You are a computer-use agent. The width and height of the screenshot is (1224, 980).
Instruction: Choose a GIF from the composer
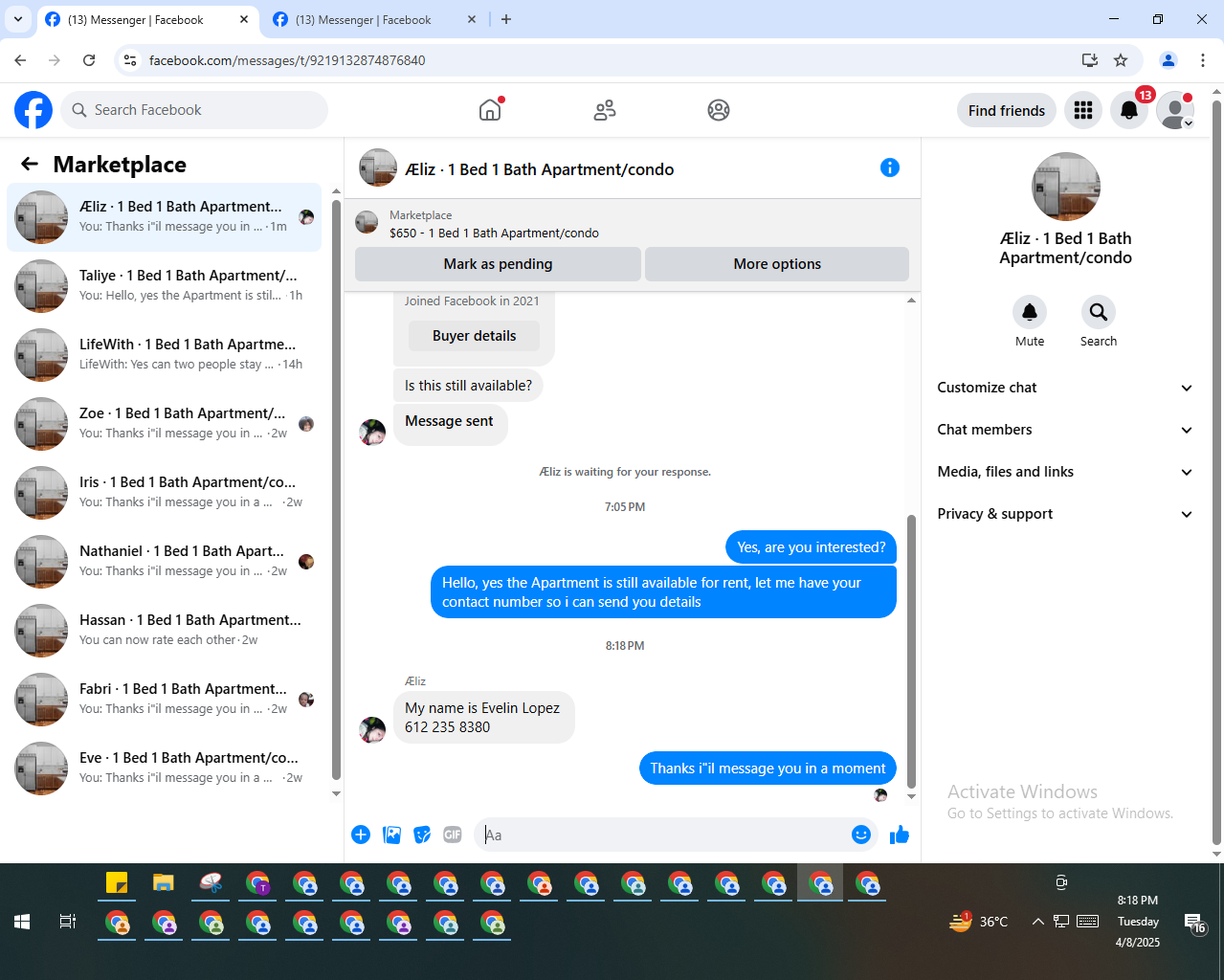pos(453,835)
